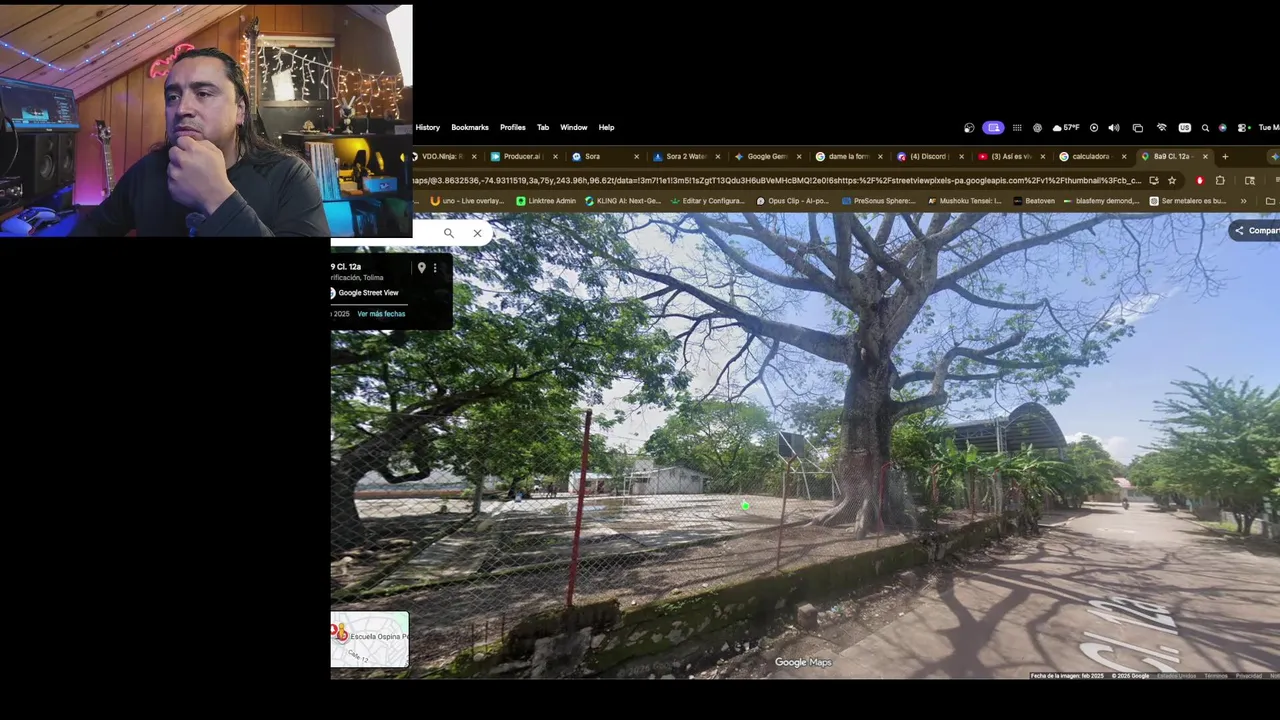Open the 'blasfemy demond' bookmark
The height and width of the screenshot is (720, 1280).
[x=1102, y=201]
